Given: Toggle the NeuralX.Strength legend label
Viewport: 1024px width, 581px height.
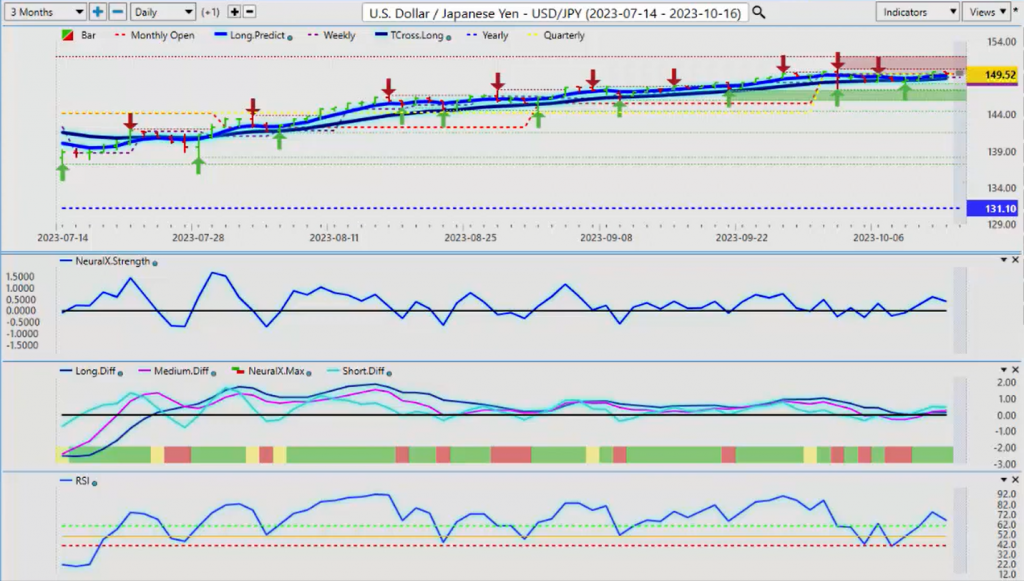Looking at the screenshot, I should tap(112, 261).
